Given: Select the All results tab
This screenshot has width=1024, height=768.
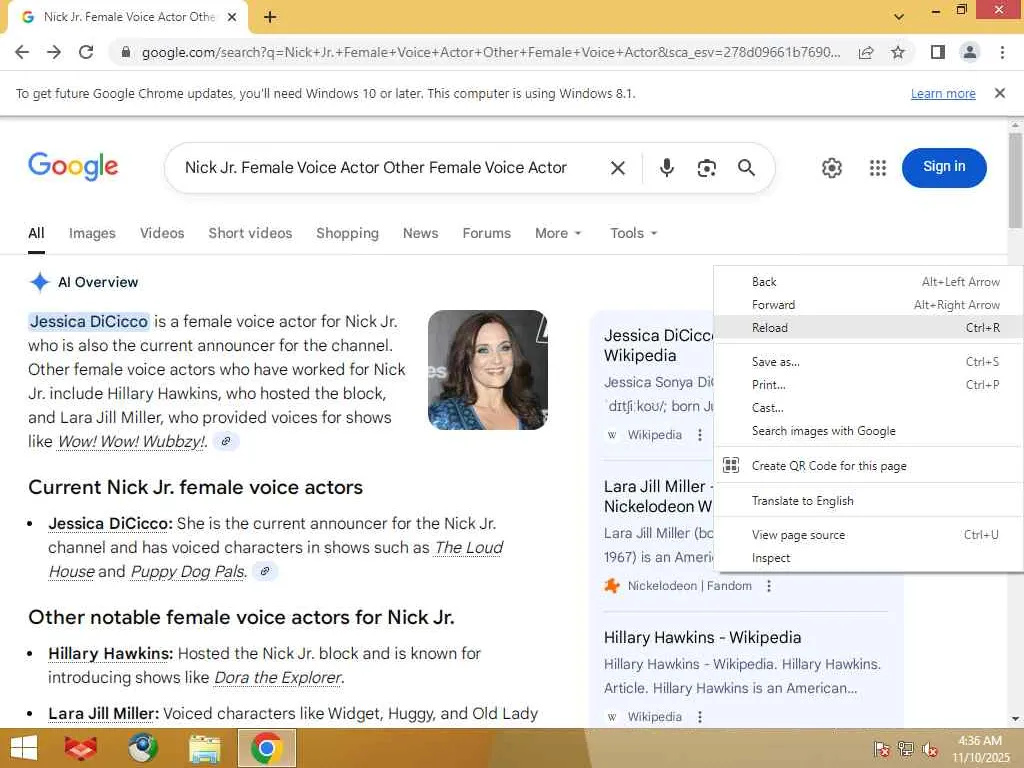Looking at the screenshot, I should pyautogui.click(x=37, y=233).
